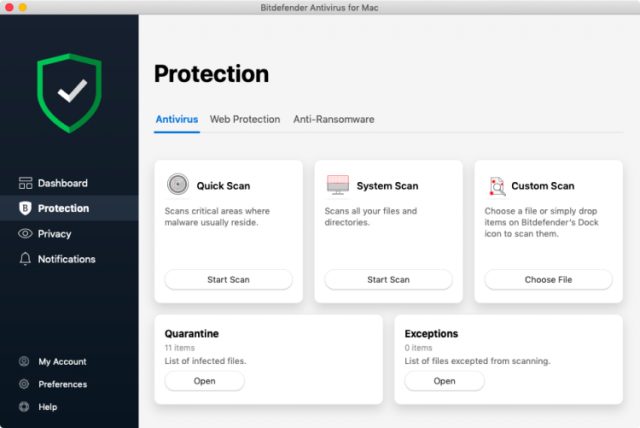Click the Help lifebuoy icon
The width and height of the screenshot is (640, 428).
[x=24, y=407]
